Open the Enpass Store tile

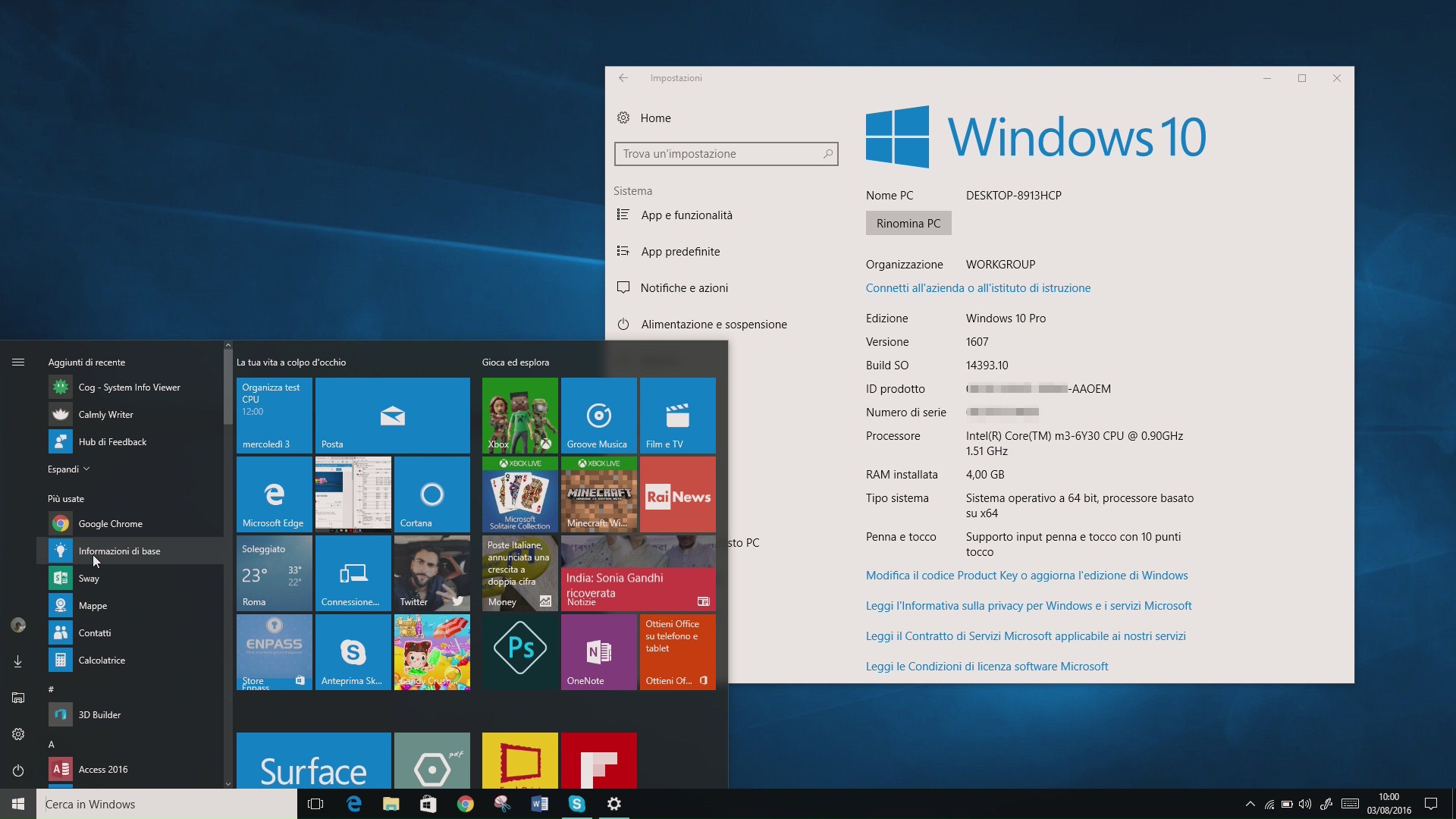(275, 652)
